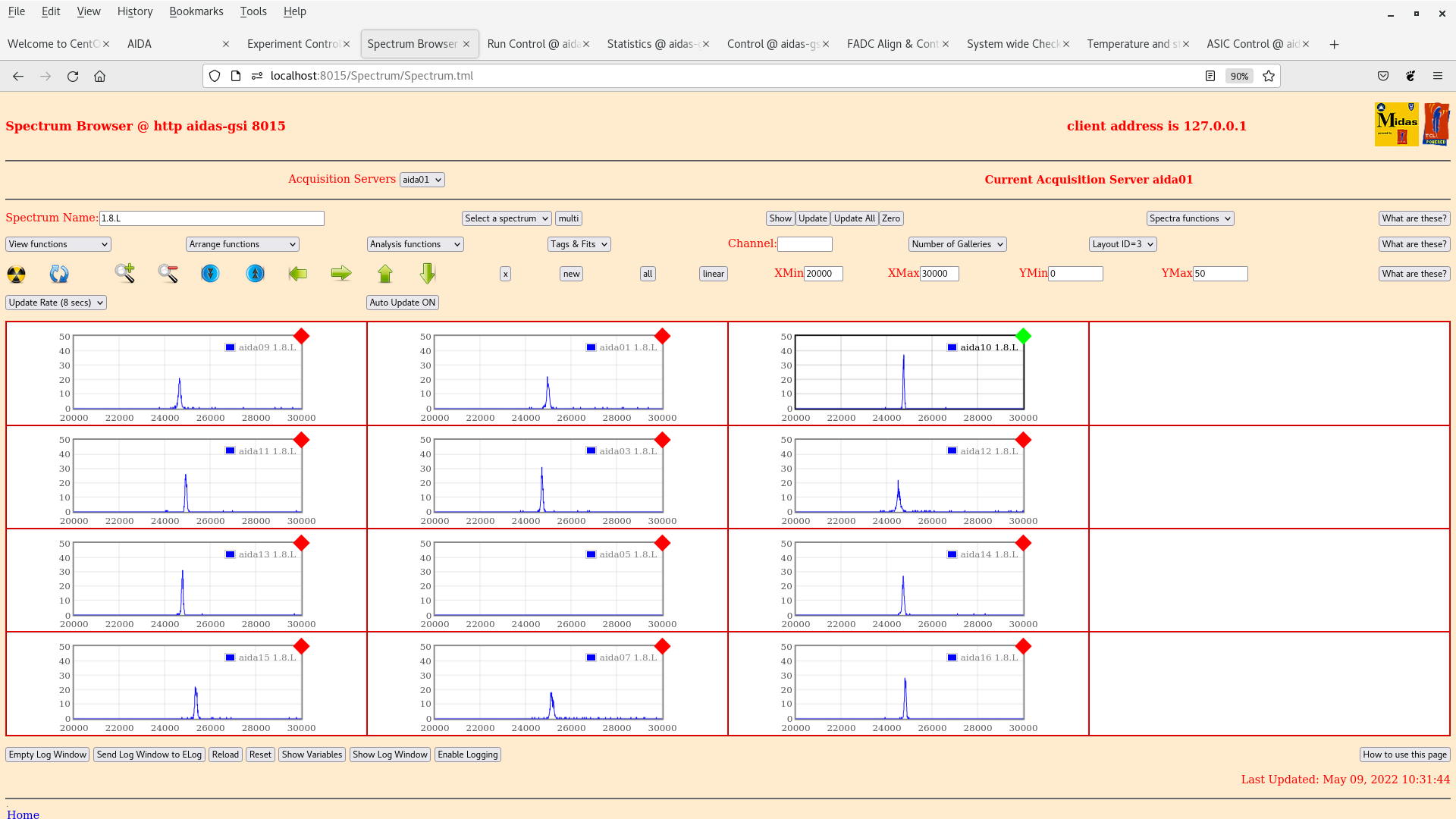Click the green left arrow icon
1456x819 pixels.
click(298, 273)
